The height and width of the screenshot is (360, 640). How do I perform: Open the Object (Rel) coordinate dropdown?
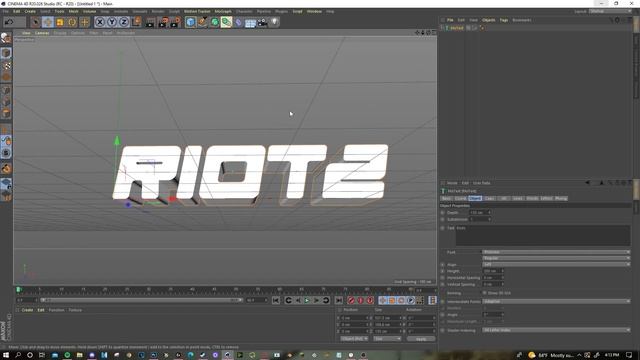tap(354, 339)
